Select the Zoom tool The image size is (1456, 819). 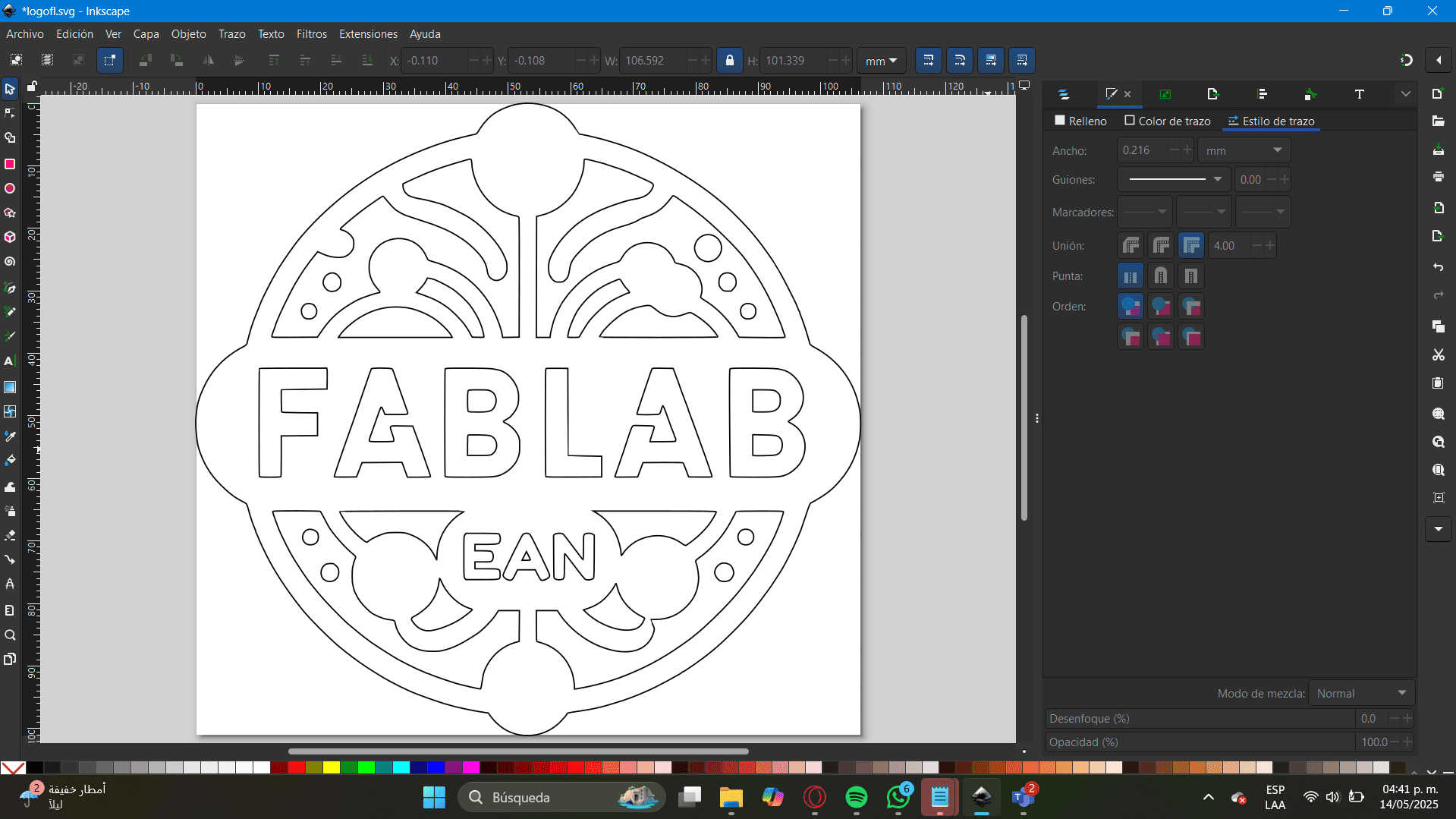pyautogui.click(x=10, y=635)
